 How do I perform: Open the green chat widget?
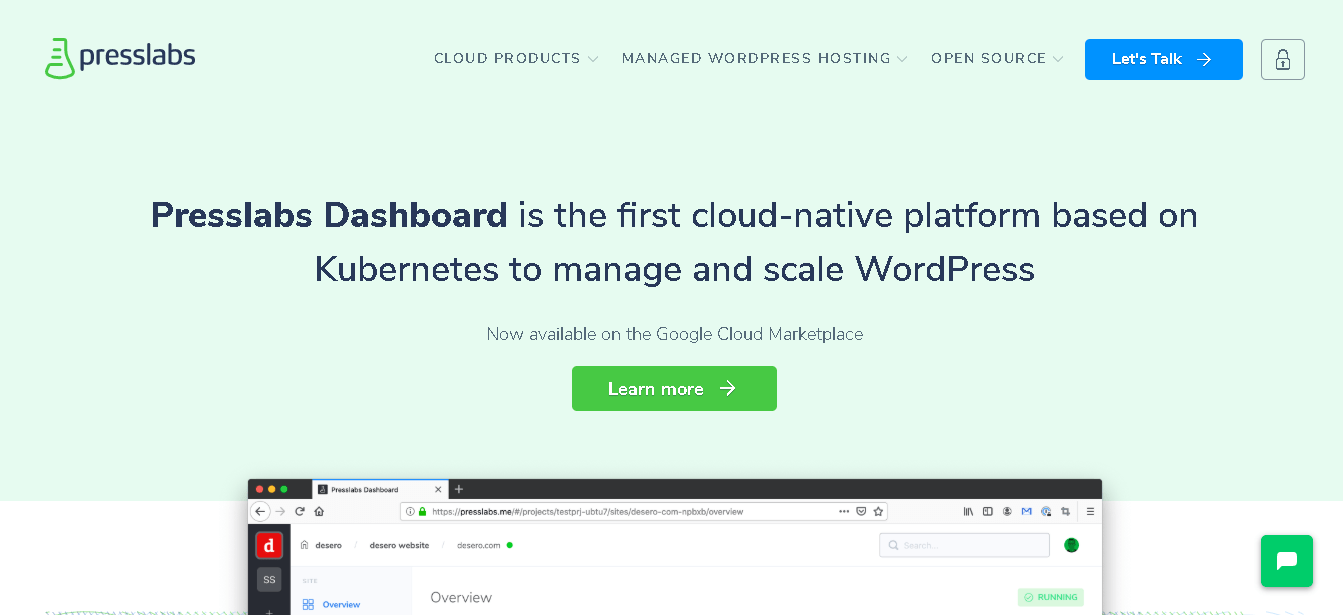(1287, 561)
